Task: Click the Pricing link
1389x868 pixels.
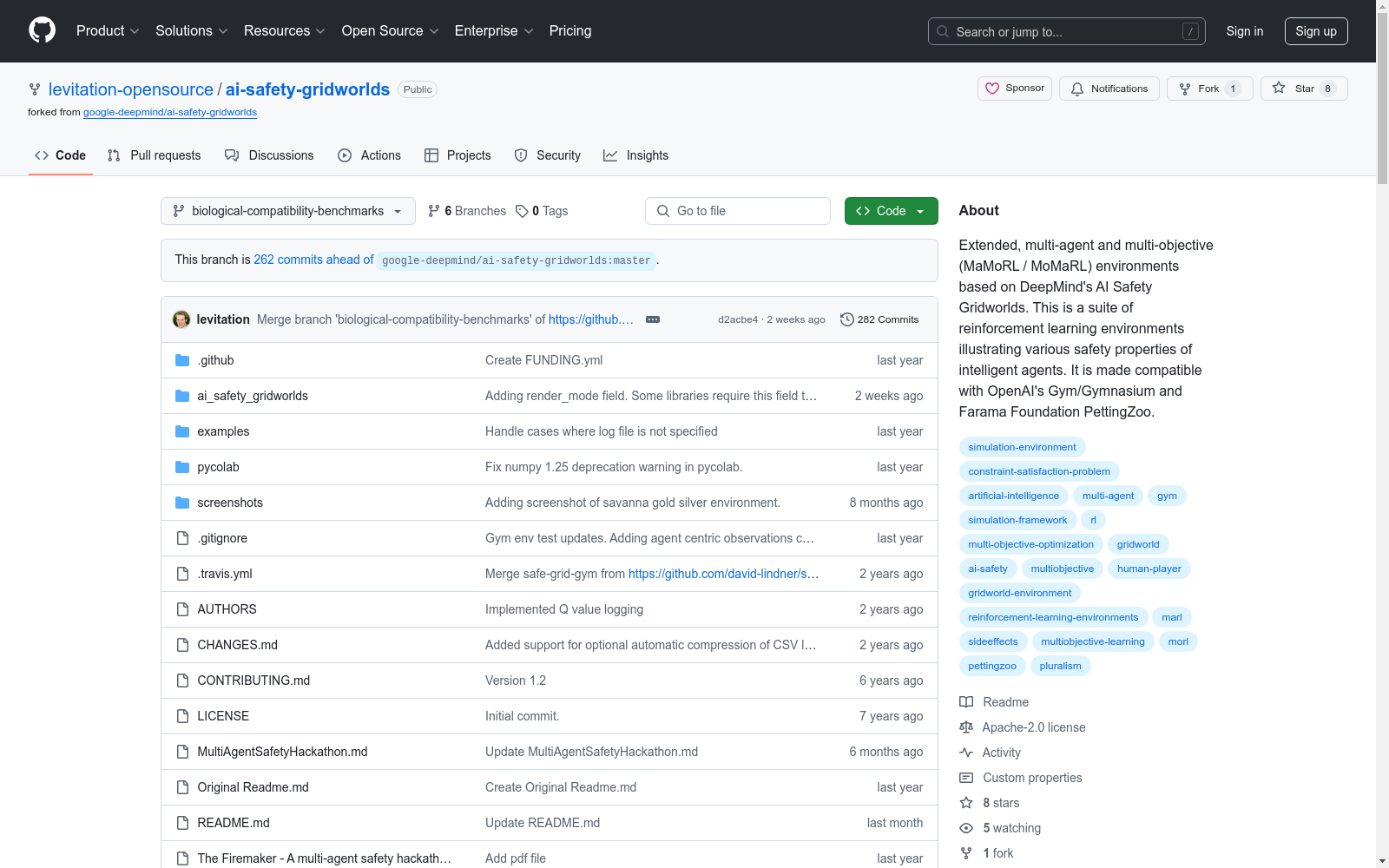Action: (570, 31)
